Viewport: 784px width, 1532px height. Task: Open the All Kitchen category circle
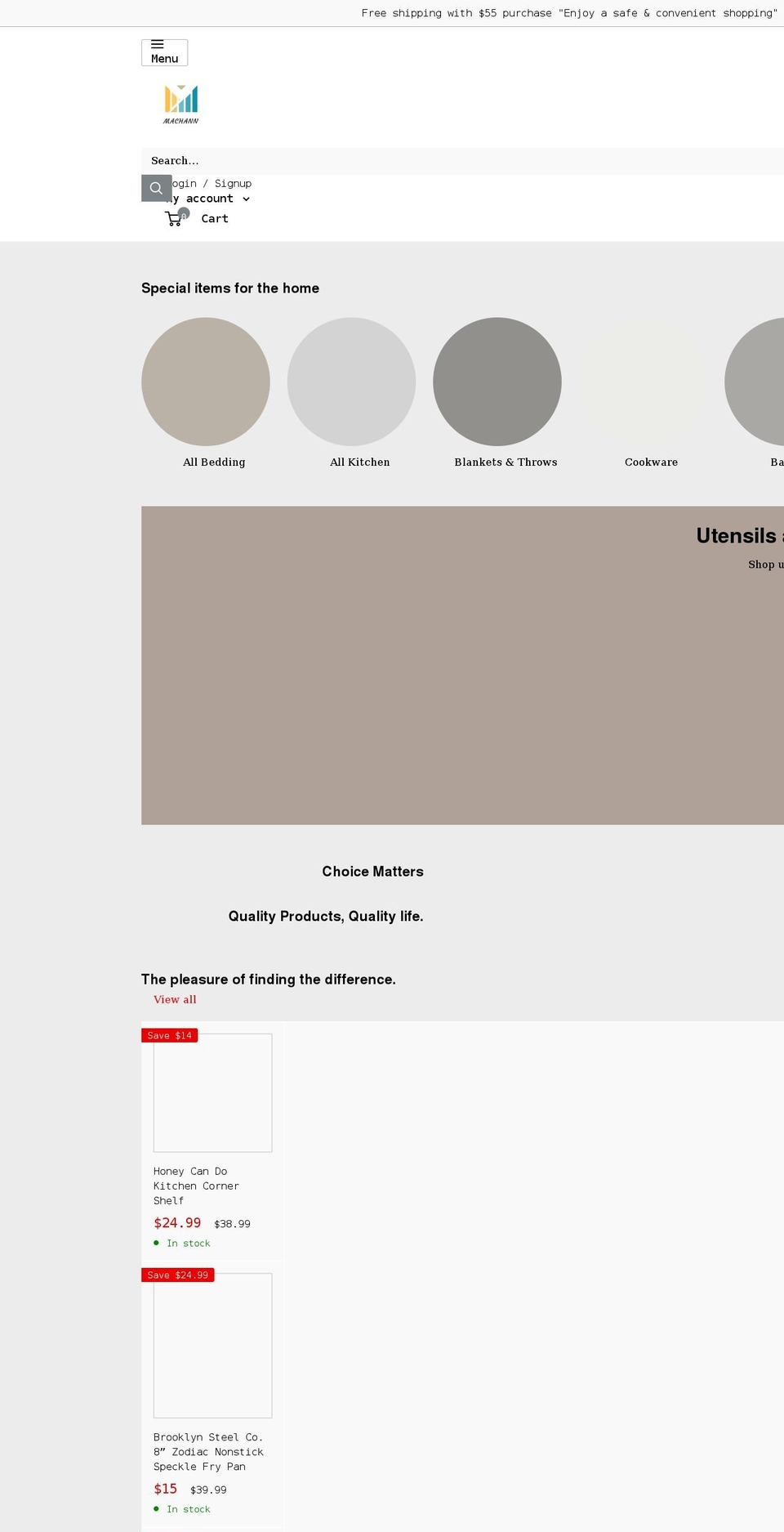tap(351, 382)
